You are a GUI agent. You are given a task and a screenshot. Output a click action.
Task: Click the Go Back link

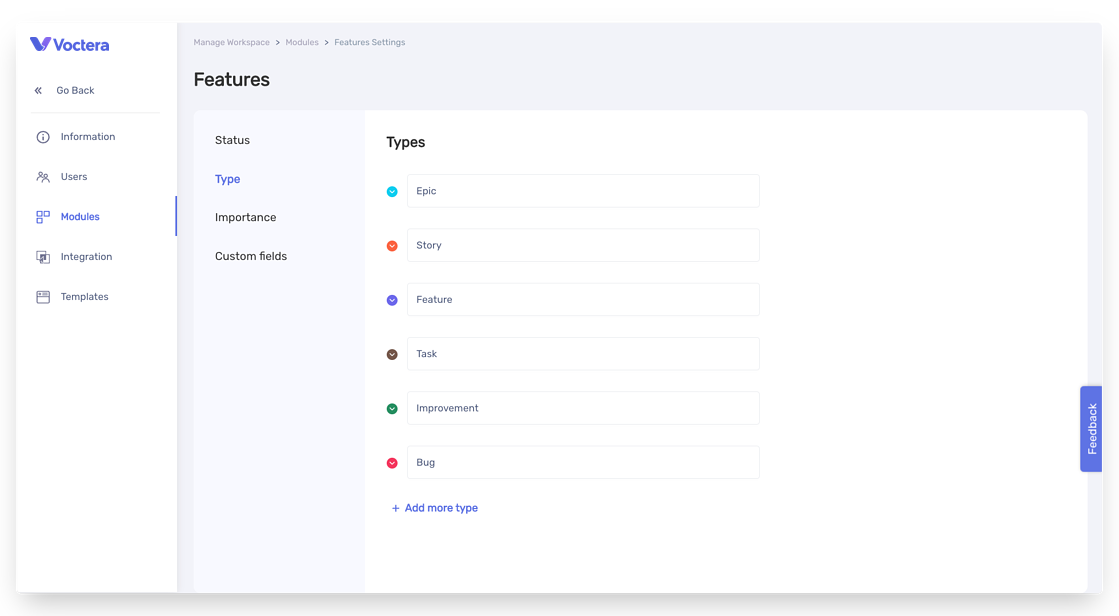tap(75, 90)
